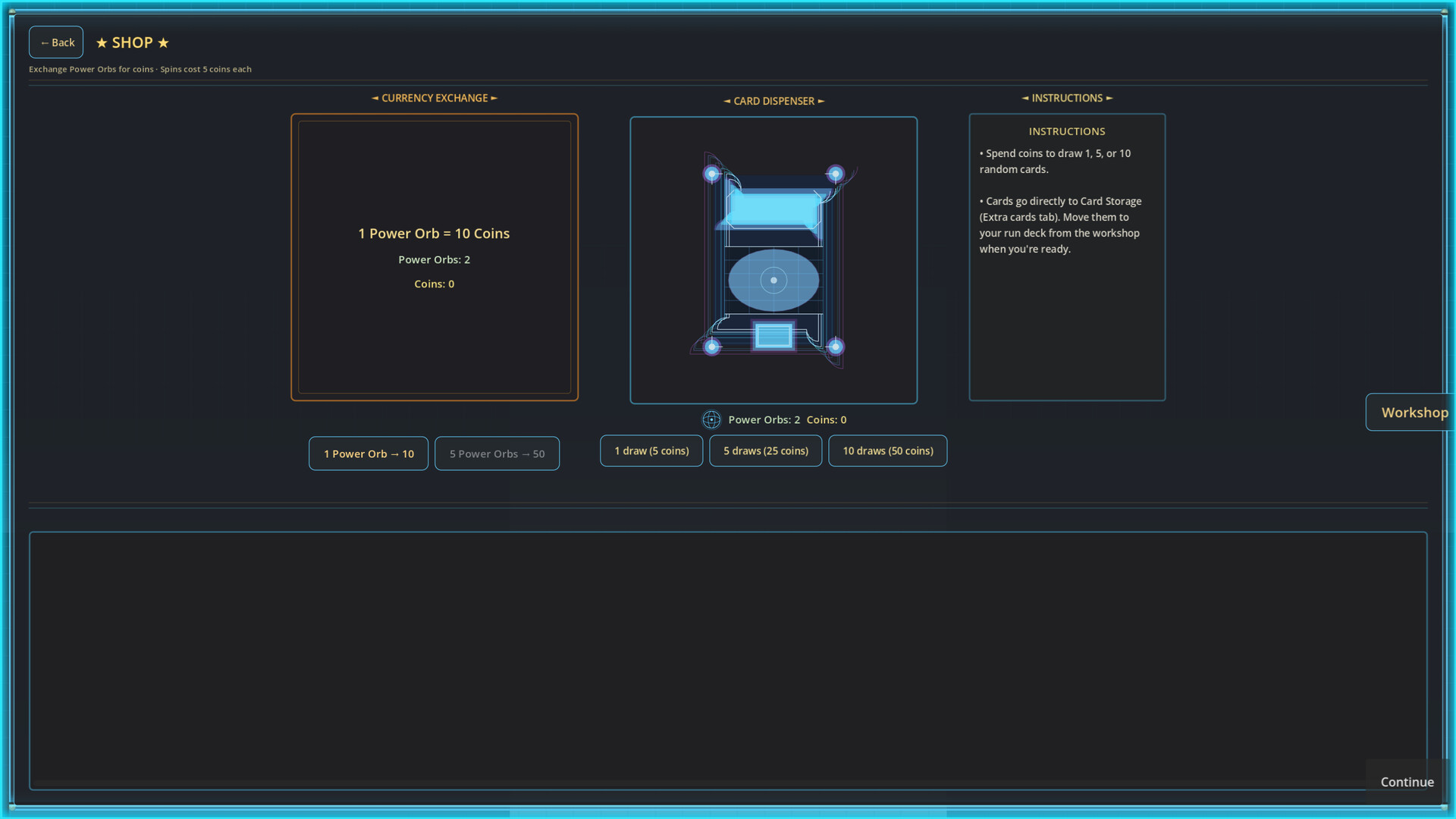This screenshot has height=819, width=1456.
Task: Click the bottom-right glowing orb on the card
Action: [x=835, y=347]
